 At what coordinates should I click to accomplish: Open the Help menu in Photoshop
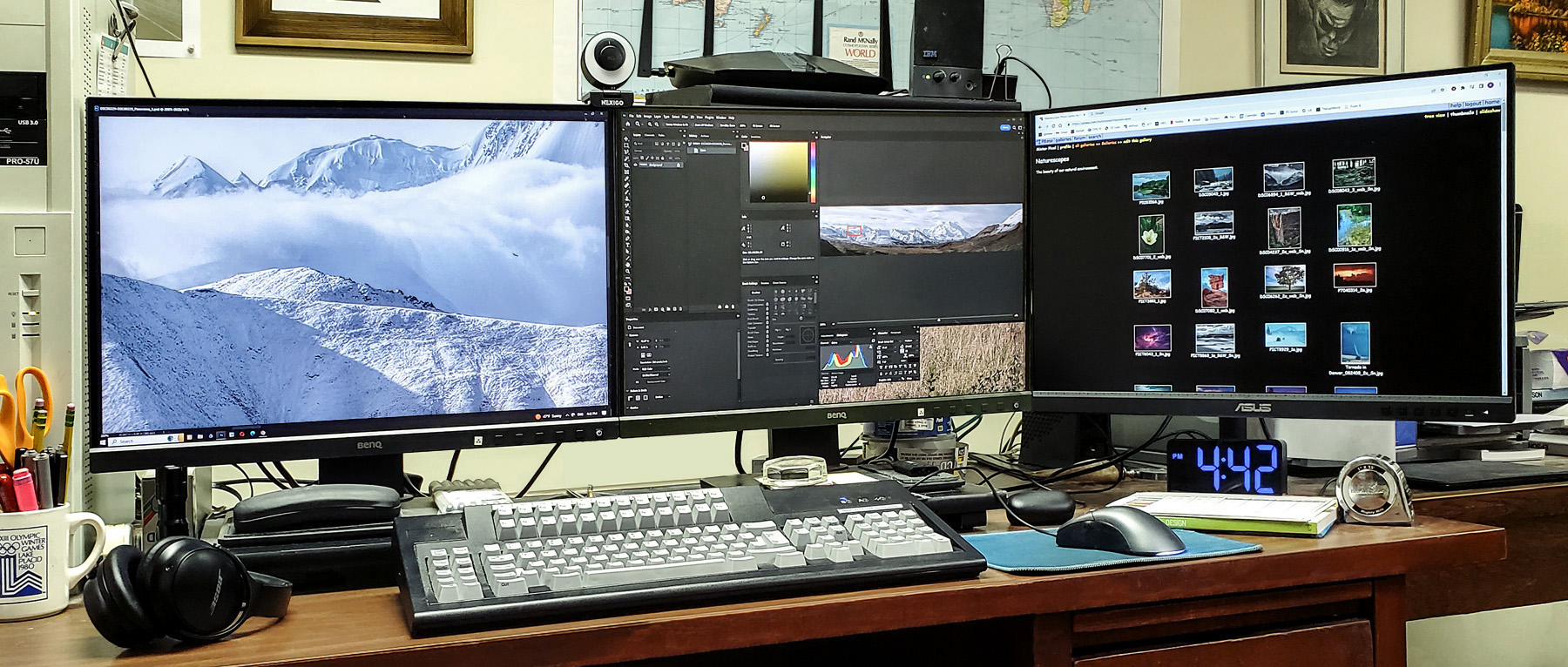coord(732,118)
